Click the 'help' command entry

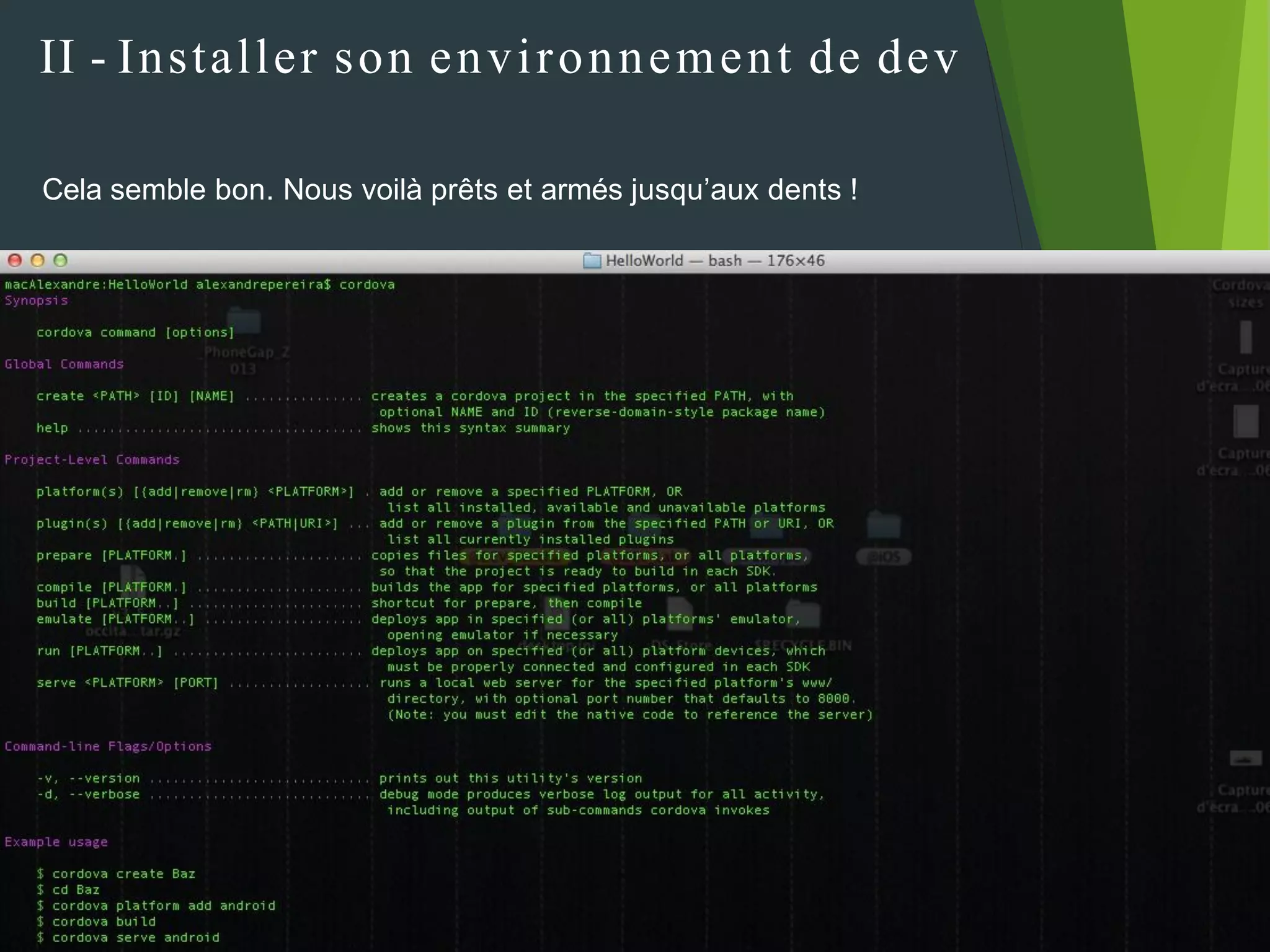click(x=52, y=428)
